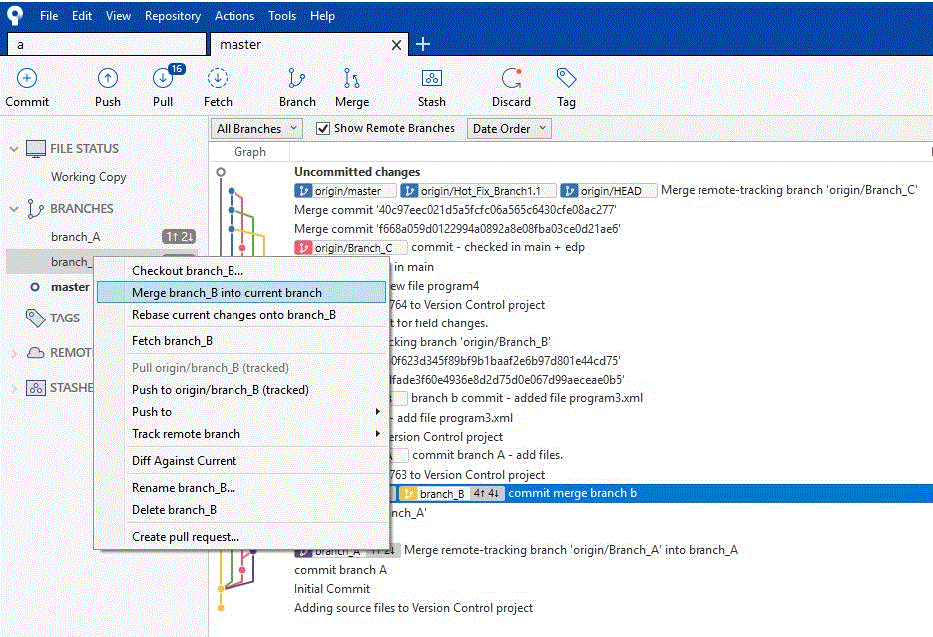933x637 pixels.
Task: Click the Discard toolbar icon
Action: (511, 78)
